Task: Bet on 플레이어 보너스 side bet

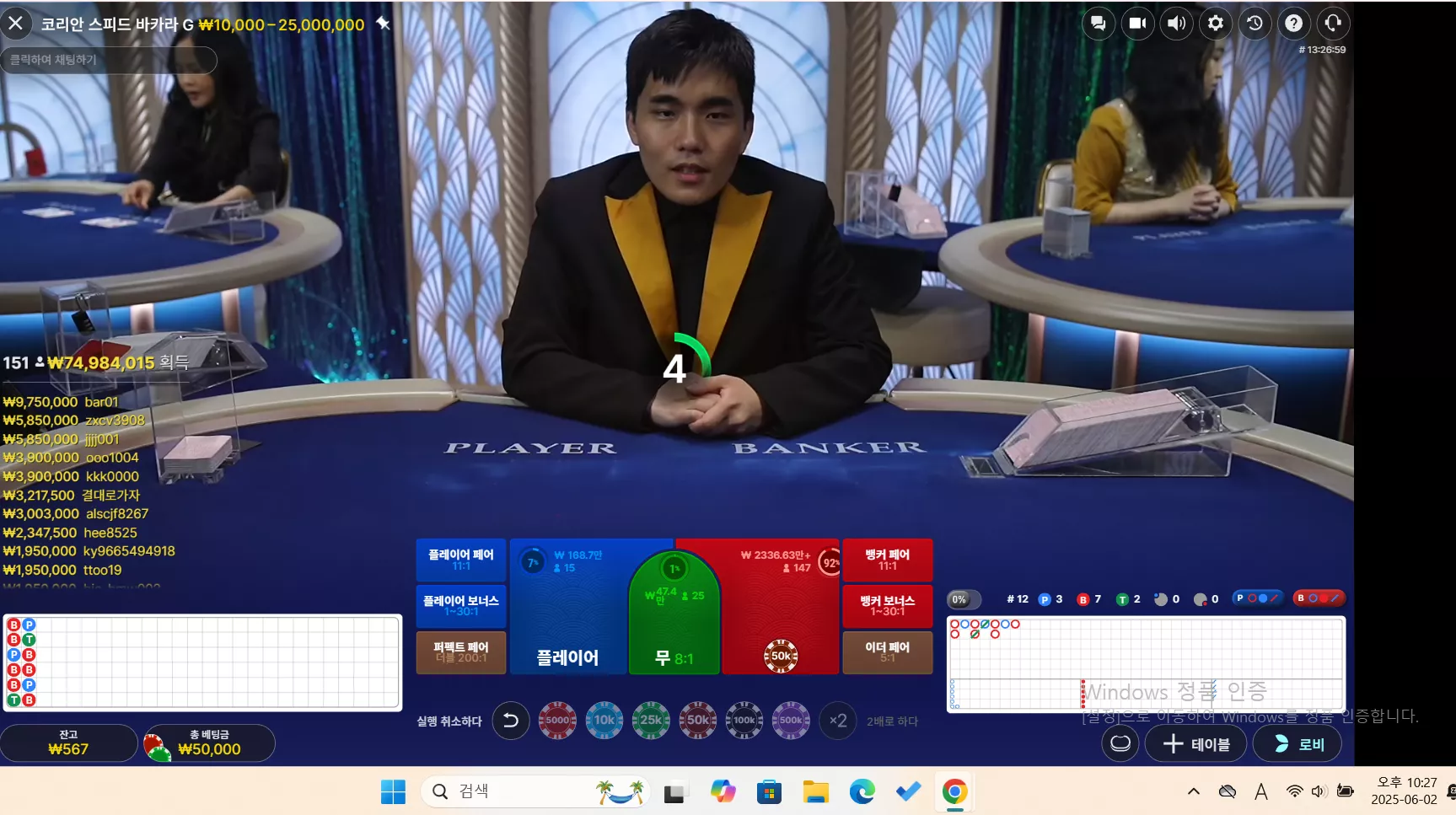Action: pyautogui.click(x=461, y=606)
